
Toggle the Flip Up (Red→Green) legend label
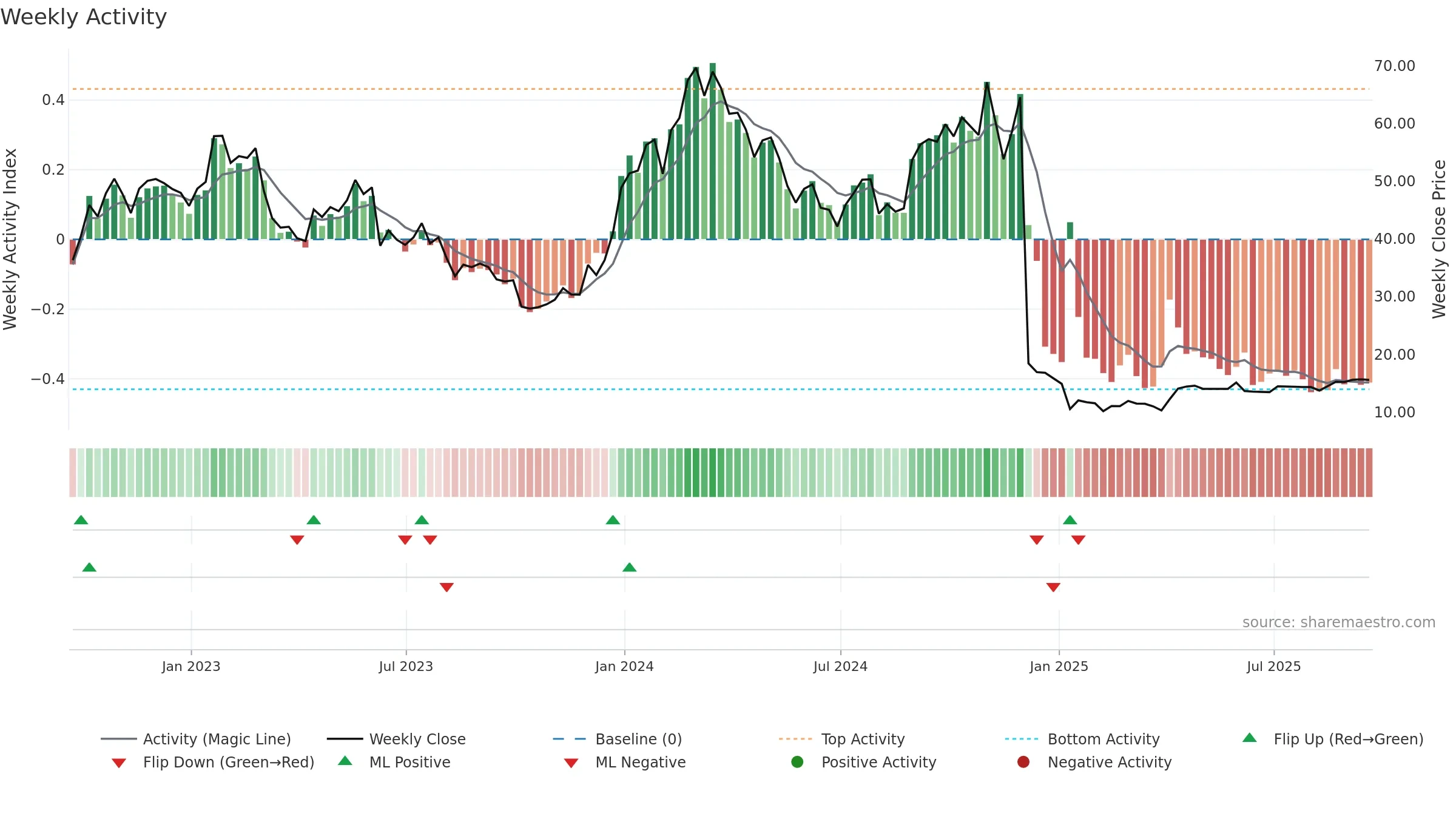click(x=1349, y=739)
